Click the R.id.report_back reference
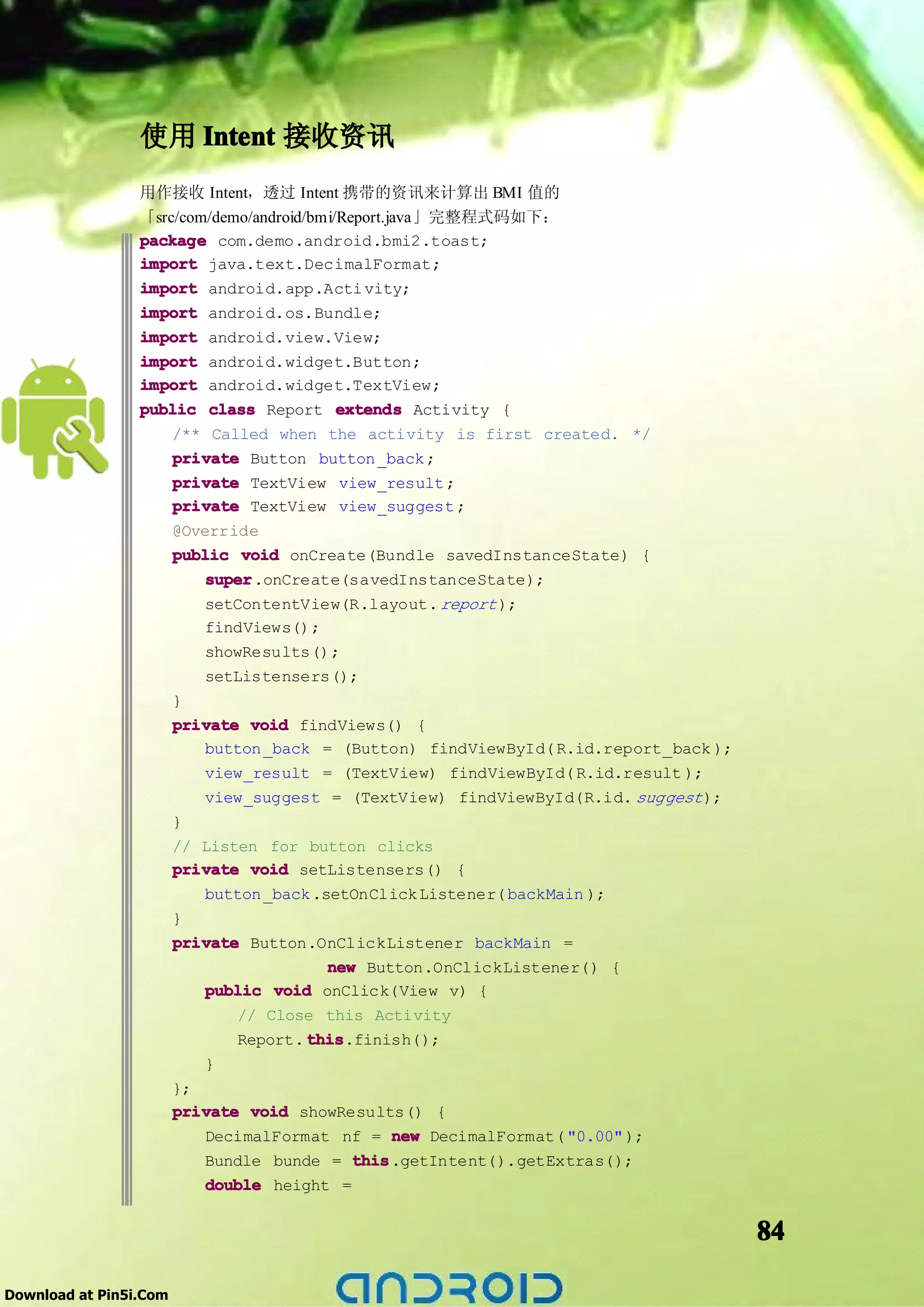The height and width of the screenshot is (1307, 924). point(633,749)
